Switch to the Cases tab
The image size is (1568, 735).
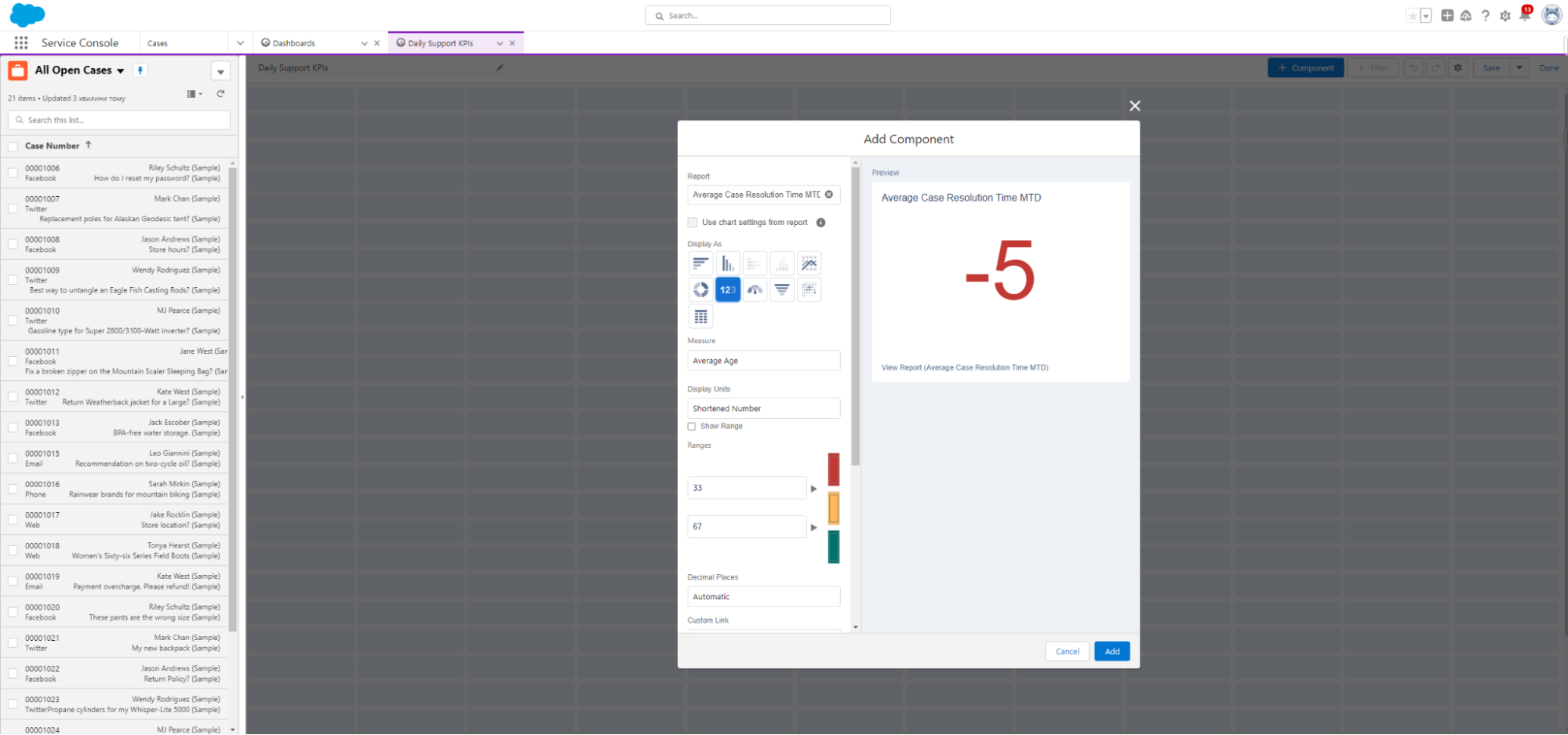(x=158, y=42)
